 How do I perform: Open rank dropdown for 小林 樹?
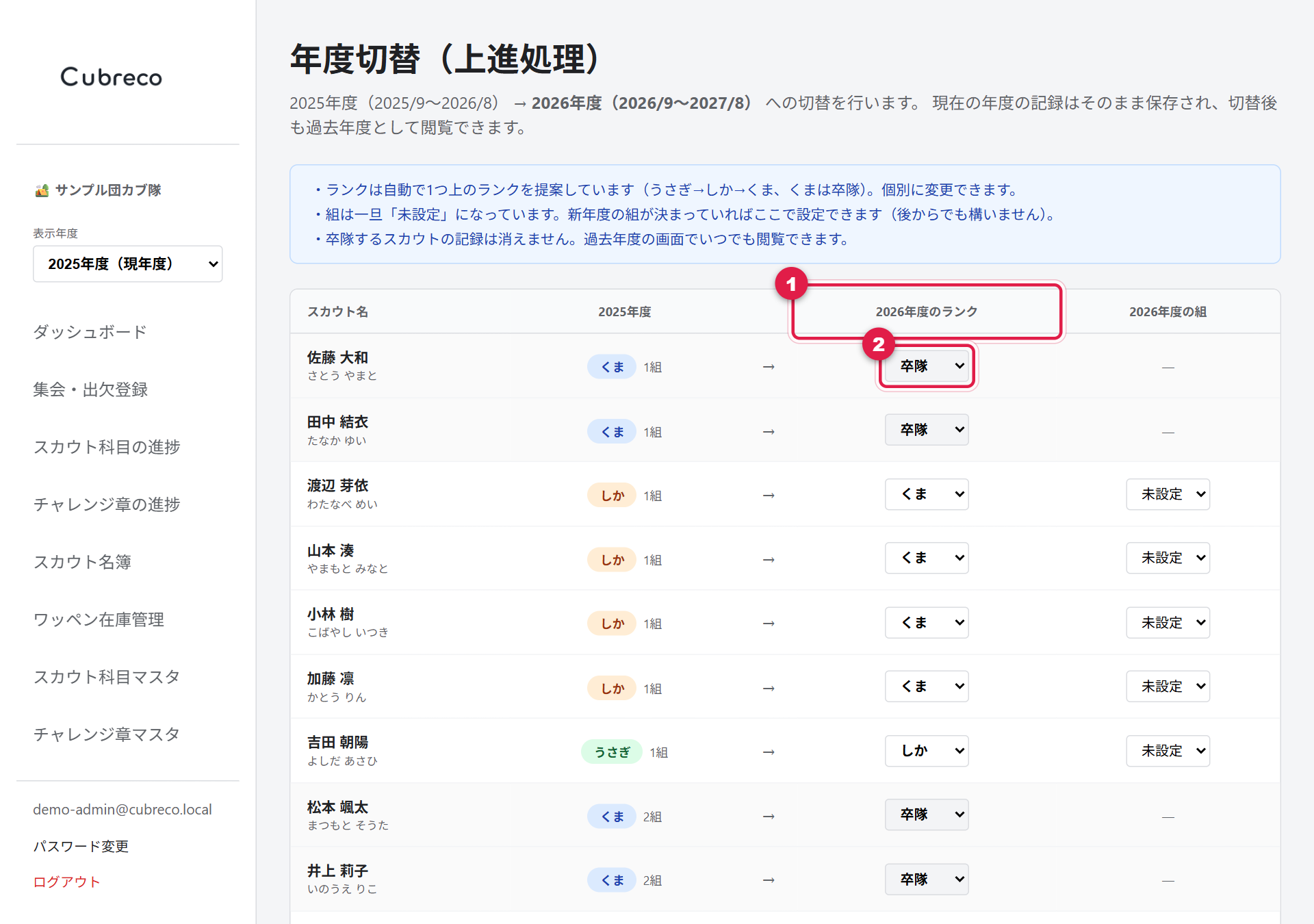(x=927, y=623)
